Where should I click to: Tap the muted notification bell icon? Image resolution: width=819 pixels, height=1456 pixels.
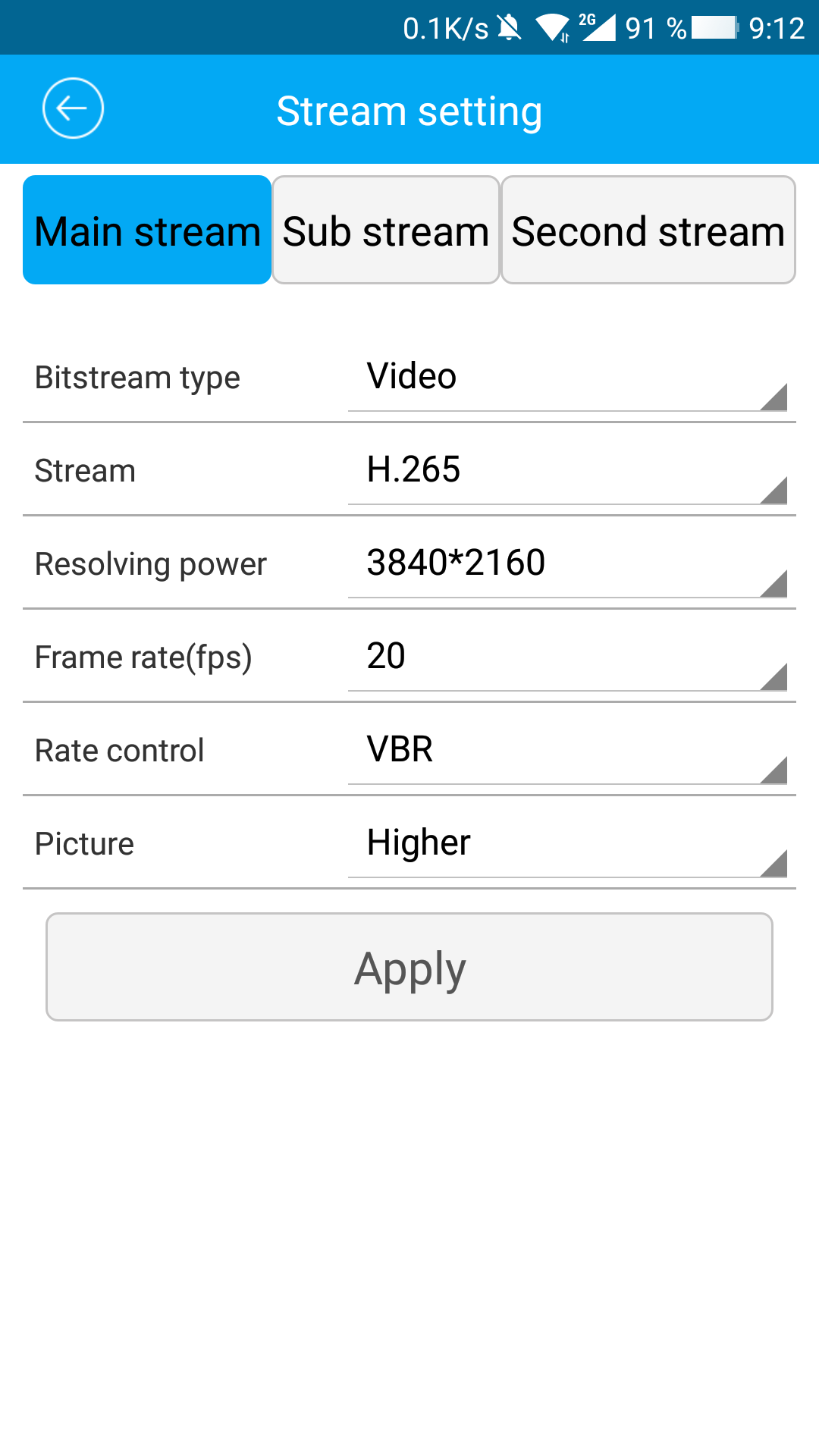[x=510, y=28]
